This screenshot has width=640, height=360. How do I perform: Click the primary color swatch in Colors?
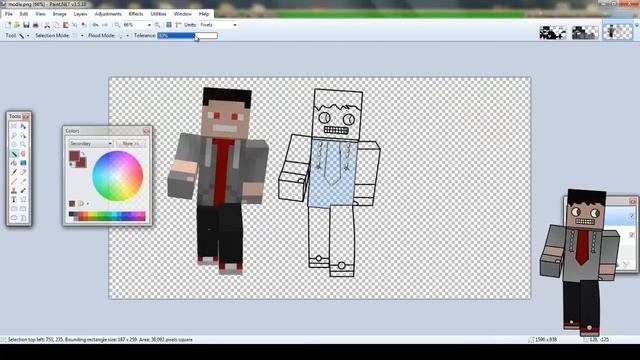coord(74,156)
